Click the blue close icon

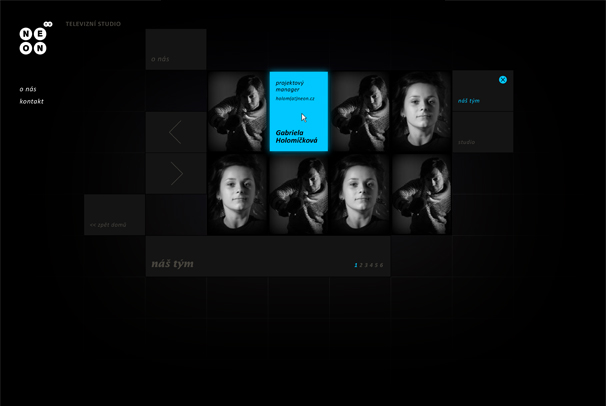(x=503, y=80)
